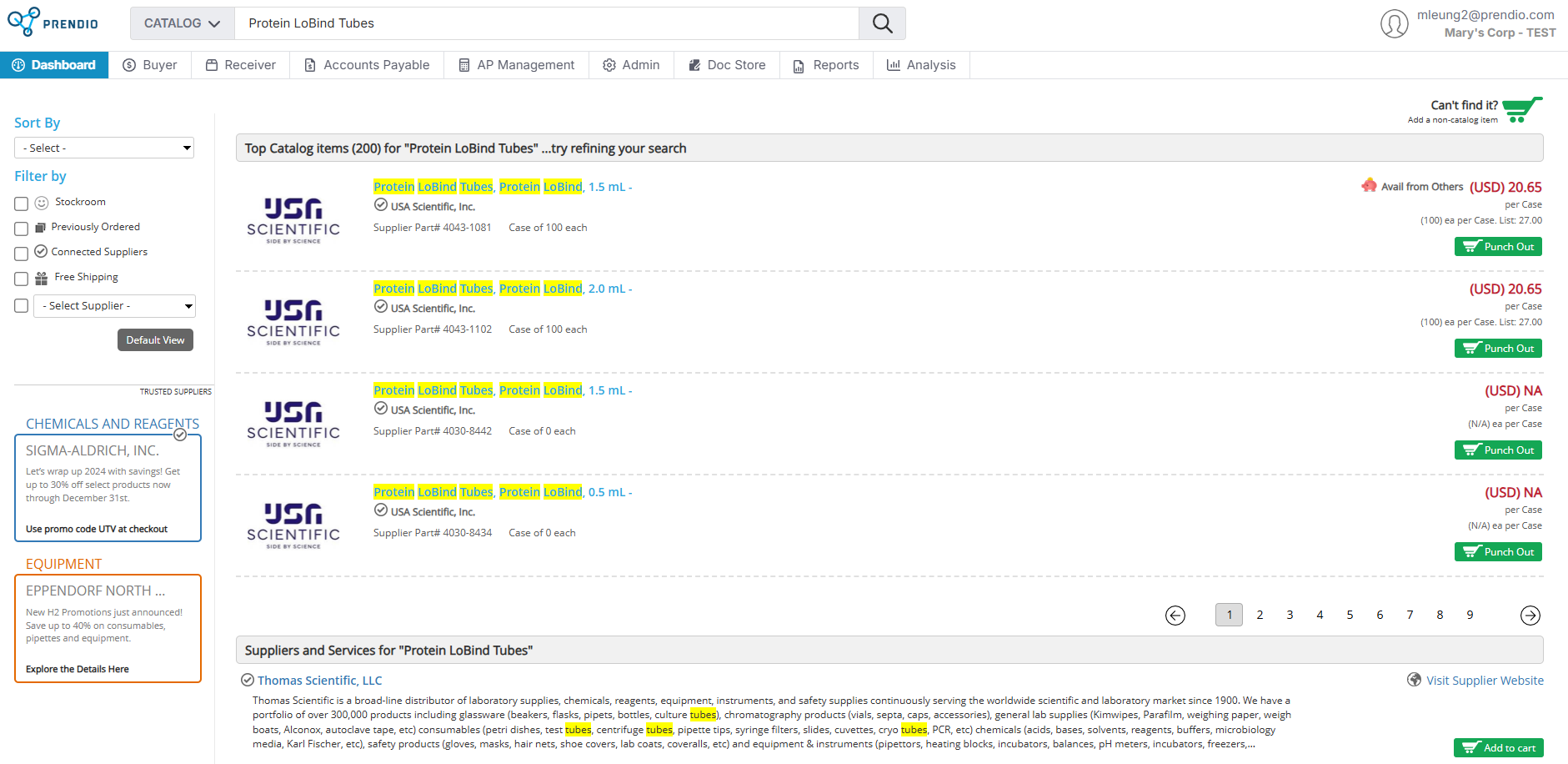Open the CATALOG search type dropdown
The height and width of the screenshot is (764, 1568).
(x=183, y=23)
